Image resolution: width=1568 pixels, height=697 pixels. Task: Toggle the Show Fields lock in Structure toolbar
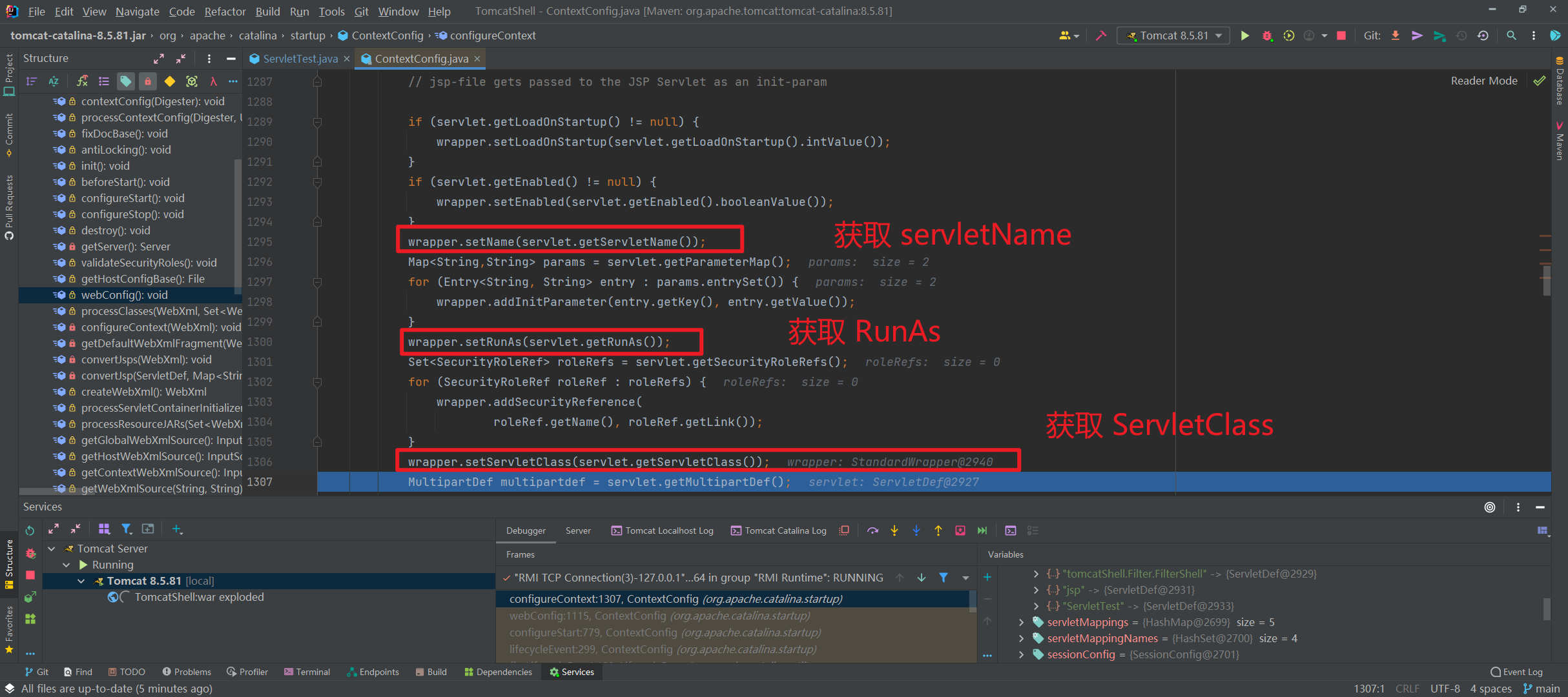pos(148,81)
